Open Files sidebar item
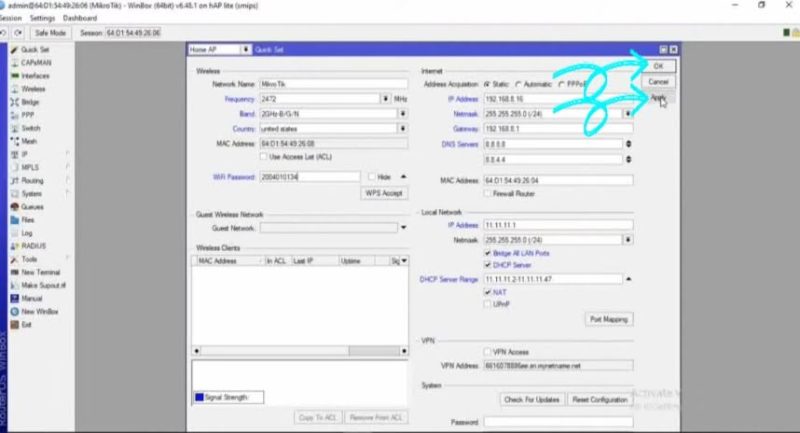 pyautogui.click(x=23, y=220)
